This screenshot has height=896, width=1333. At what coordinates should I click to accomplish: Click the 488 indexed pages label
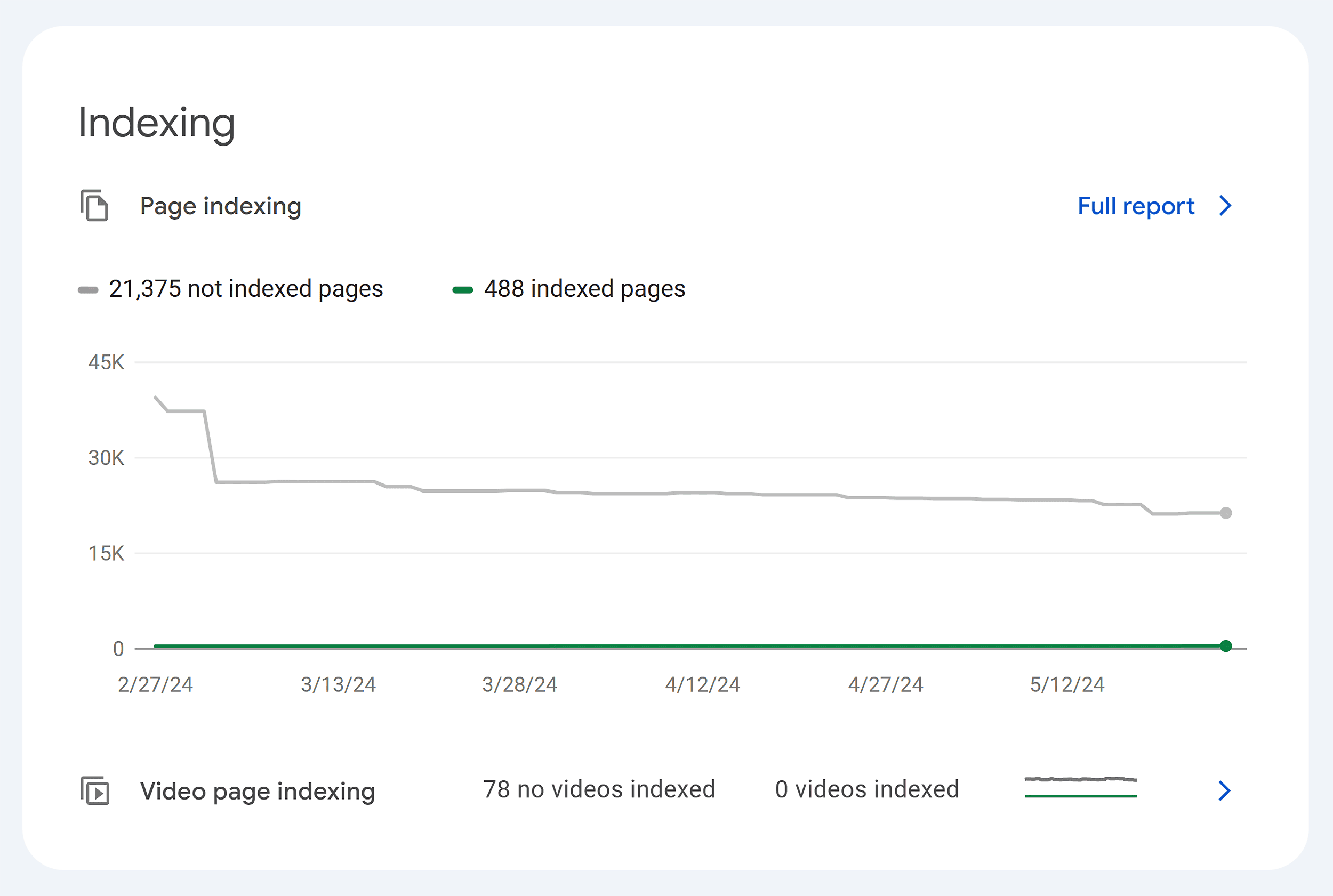(x=584, y=288)
